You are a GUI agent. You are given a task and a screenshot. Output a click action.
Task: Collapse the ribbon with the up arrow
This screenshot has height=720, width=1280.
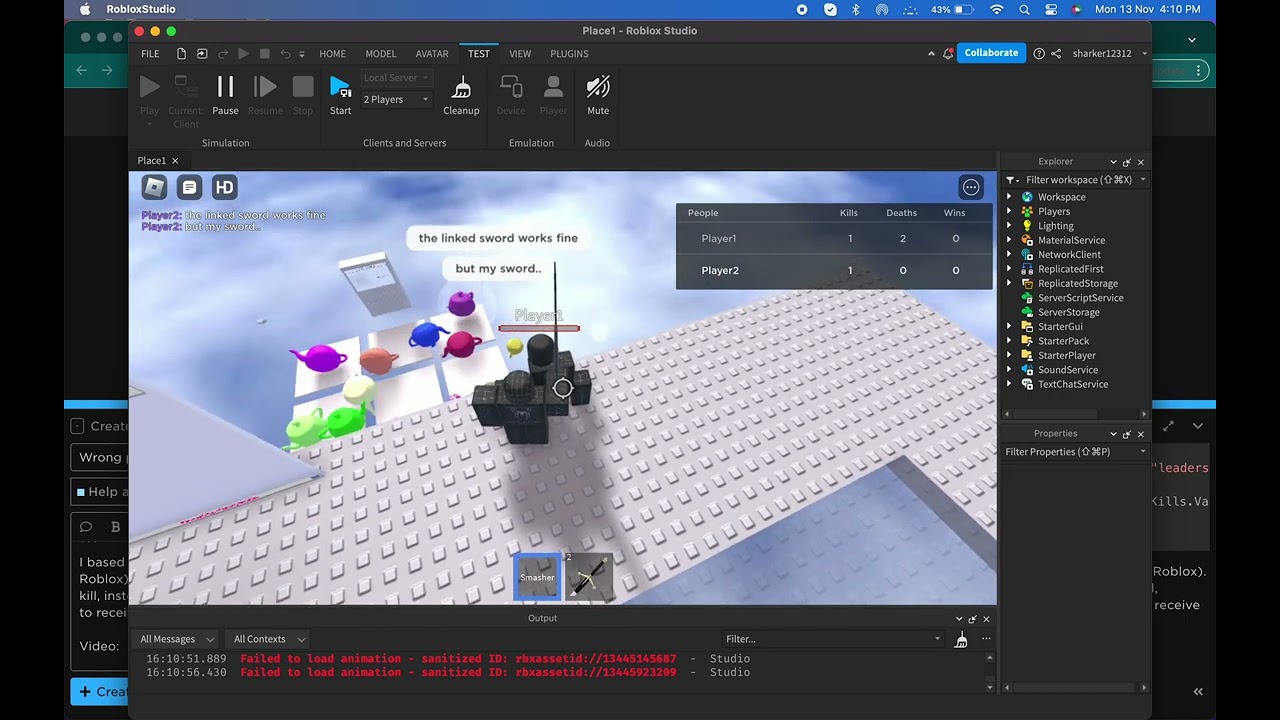tap(932, 54)
